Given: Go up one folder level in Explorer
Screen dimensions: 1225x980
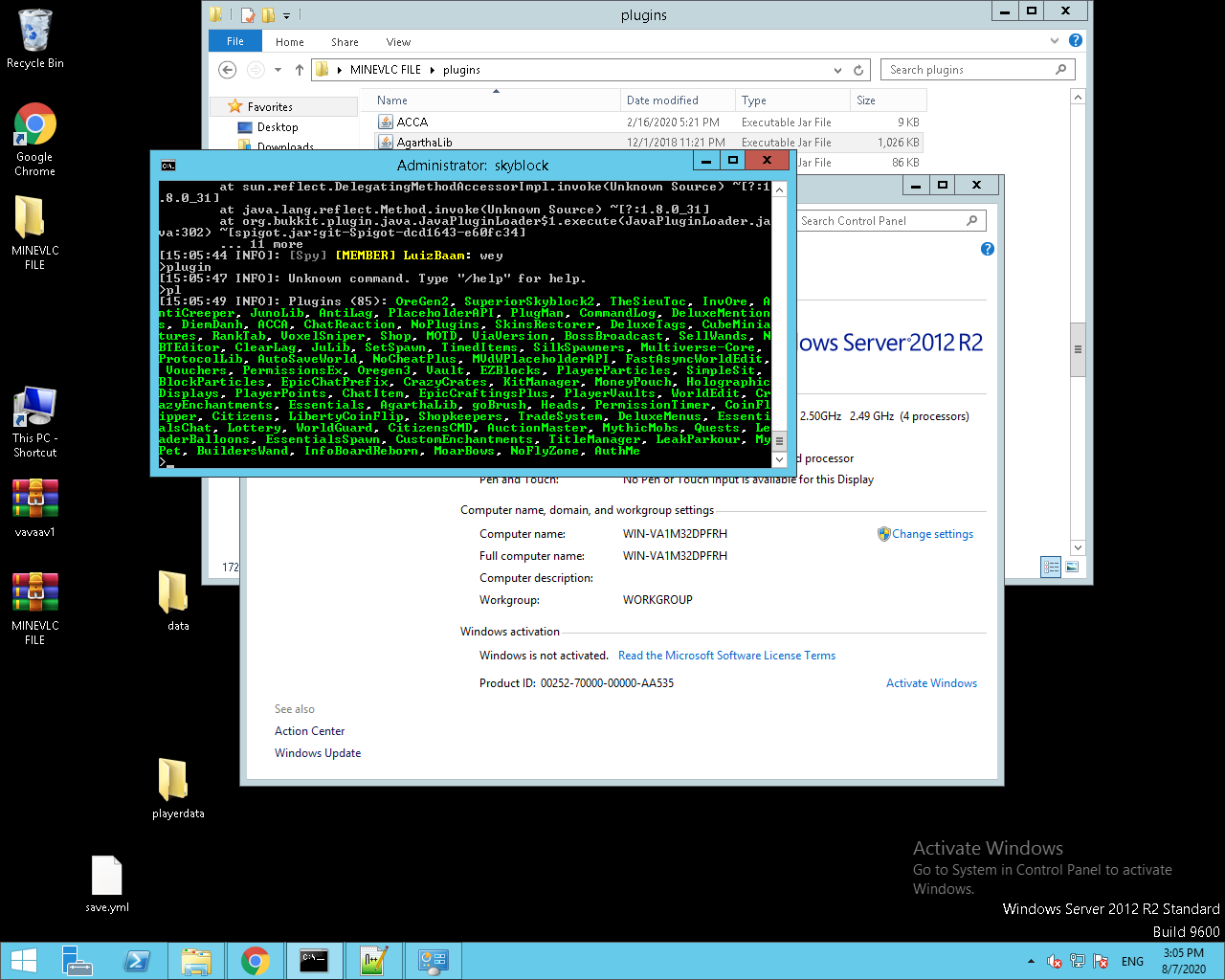Looking at the screenshot, I should pos(300,70).
